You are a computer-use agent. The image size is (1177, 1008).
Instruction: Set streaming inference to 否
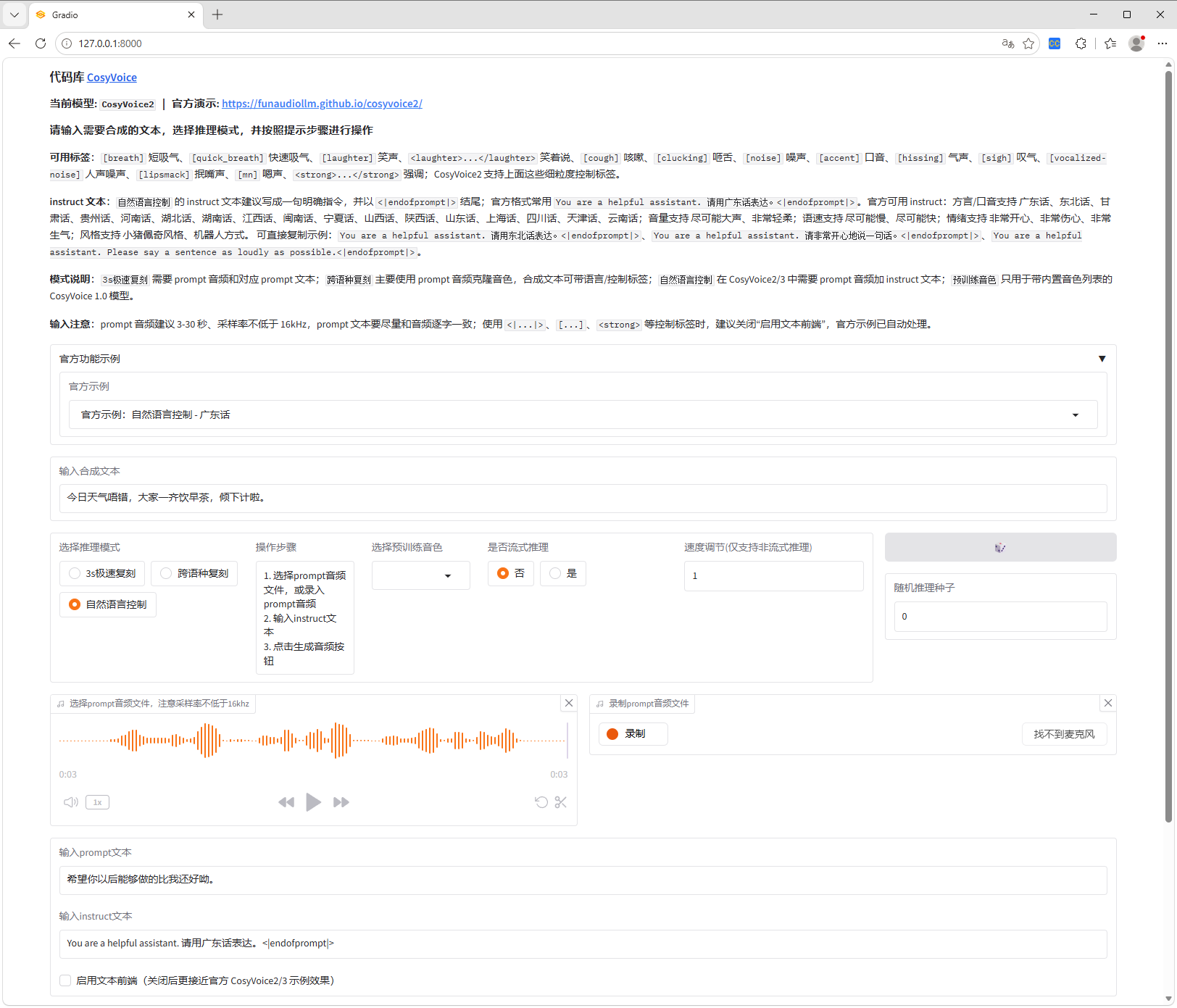(511, 573)
